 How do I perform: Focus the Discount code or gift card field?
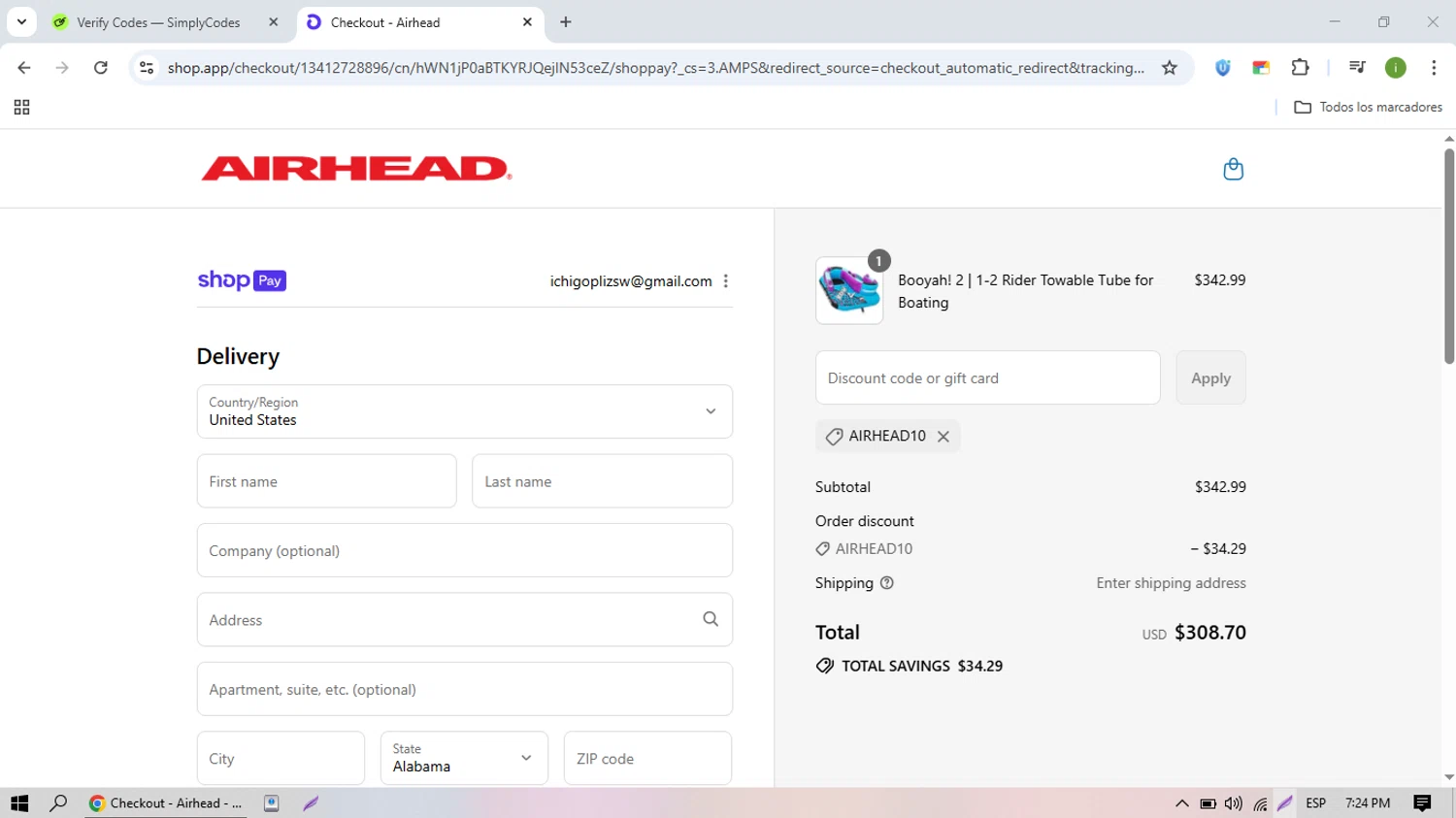pyautogui.click(x=987, y=377)
